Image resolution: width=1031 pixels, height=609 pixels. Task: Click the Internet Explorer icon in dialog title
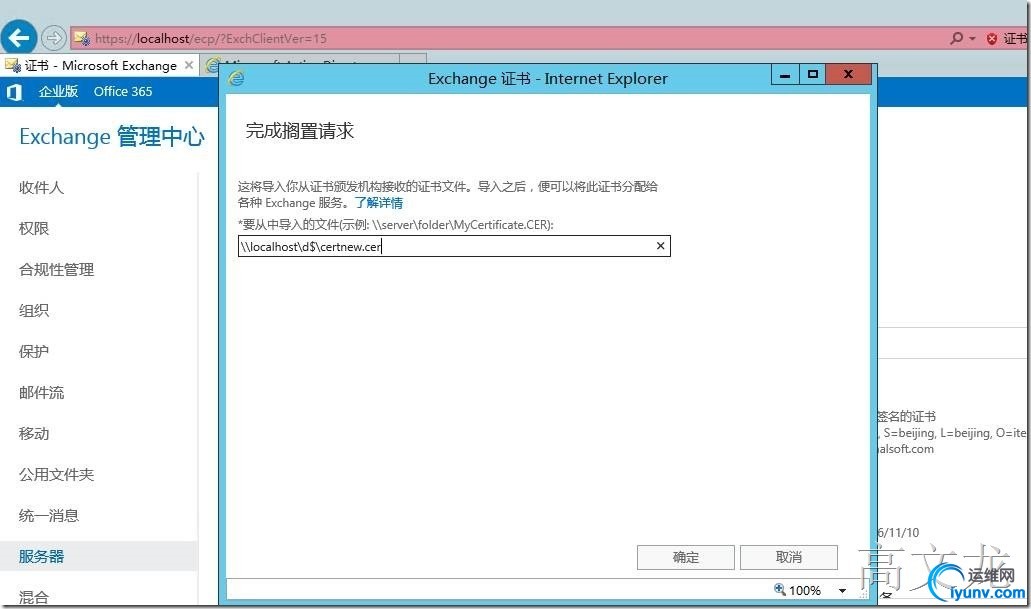237,78
